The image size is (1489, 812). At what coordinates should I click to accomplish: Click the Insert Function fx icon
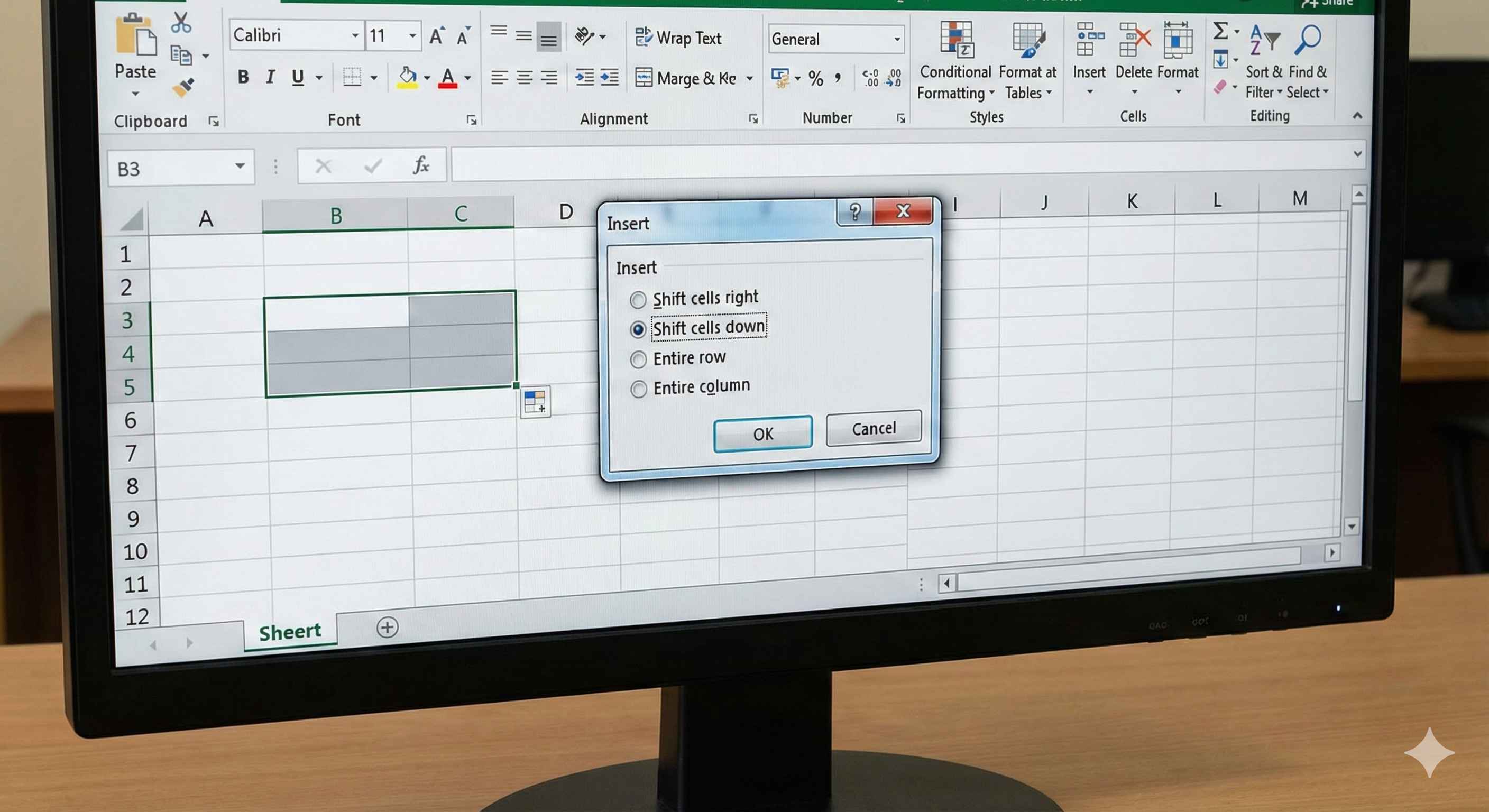pos(421,166)
